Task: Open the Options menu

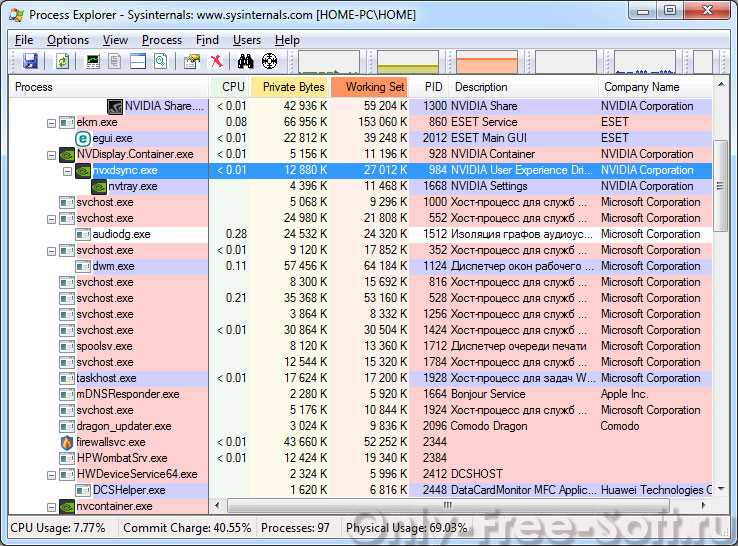Action: tap(68, 40)
